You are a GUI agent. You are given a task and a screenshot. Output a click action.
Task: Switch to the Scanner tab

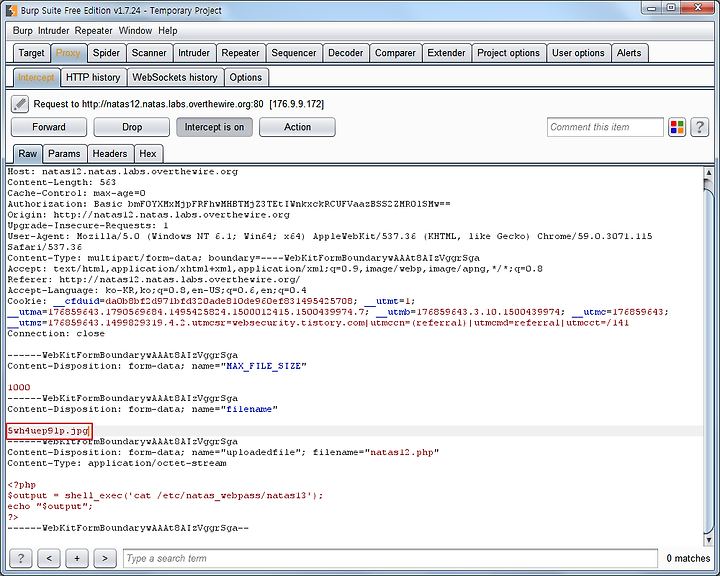149,53
